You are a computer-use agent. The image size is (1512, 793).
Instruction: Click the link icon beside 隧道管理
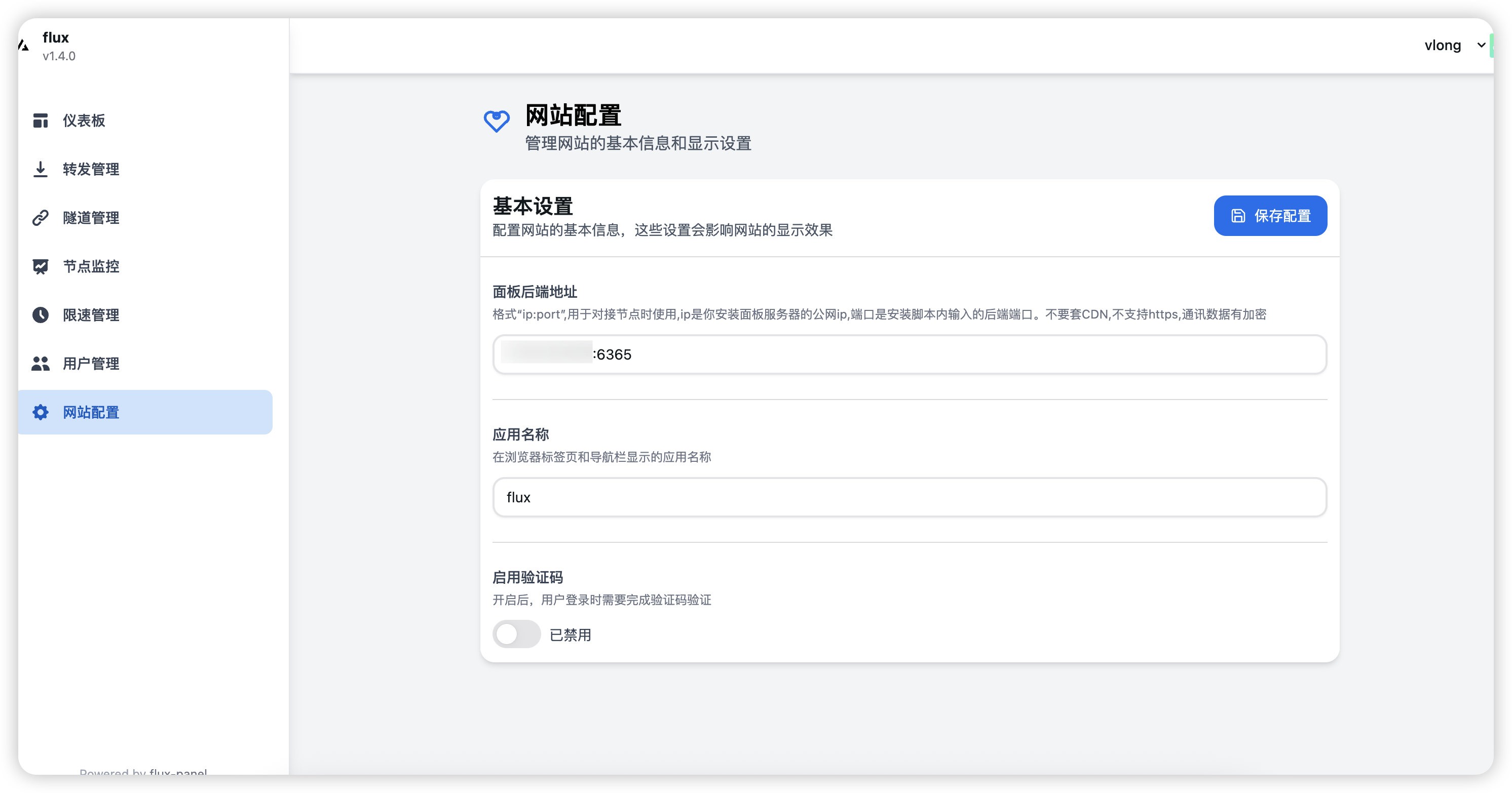pos(41,218)
